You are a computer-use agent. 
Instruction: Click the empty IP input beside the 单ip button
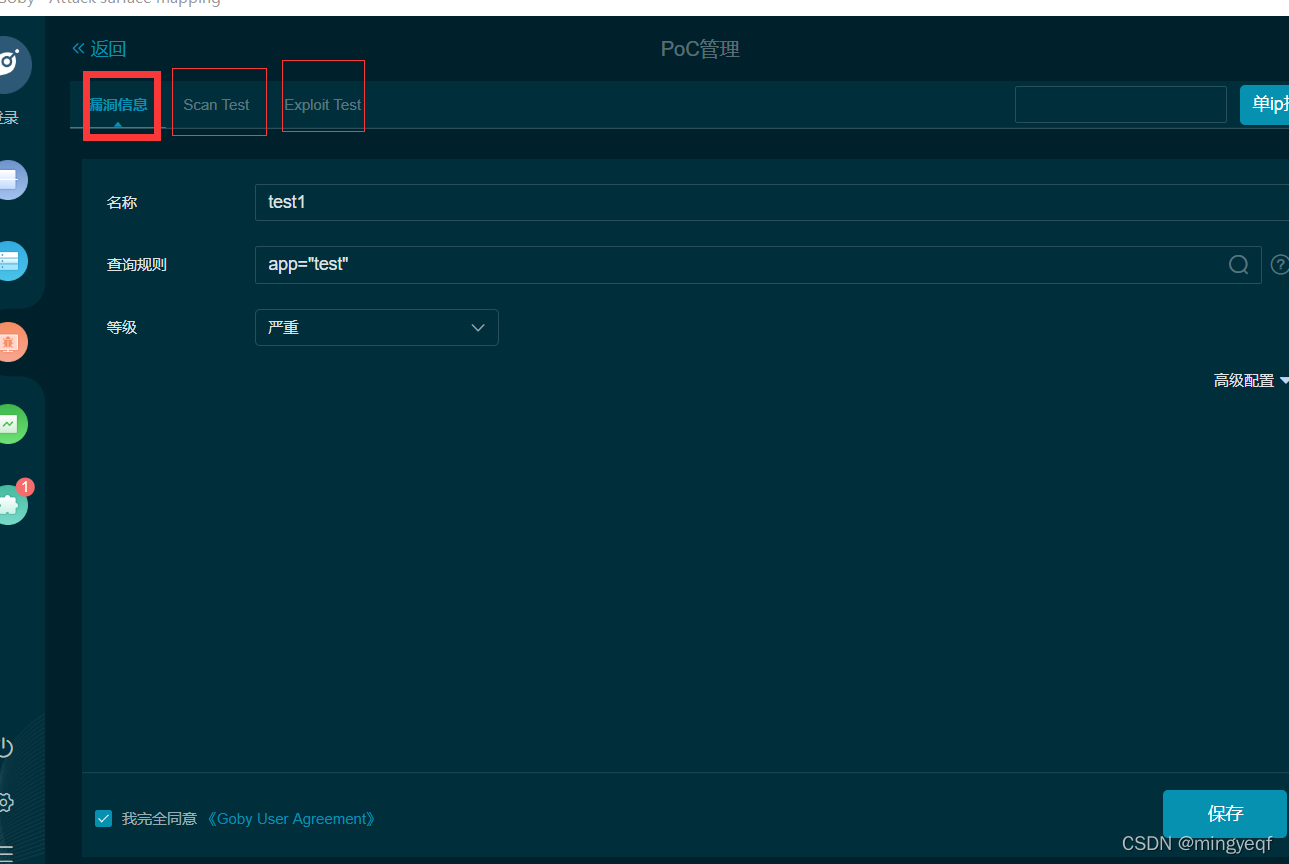(x=1121, y=104)
